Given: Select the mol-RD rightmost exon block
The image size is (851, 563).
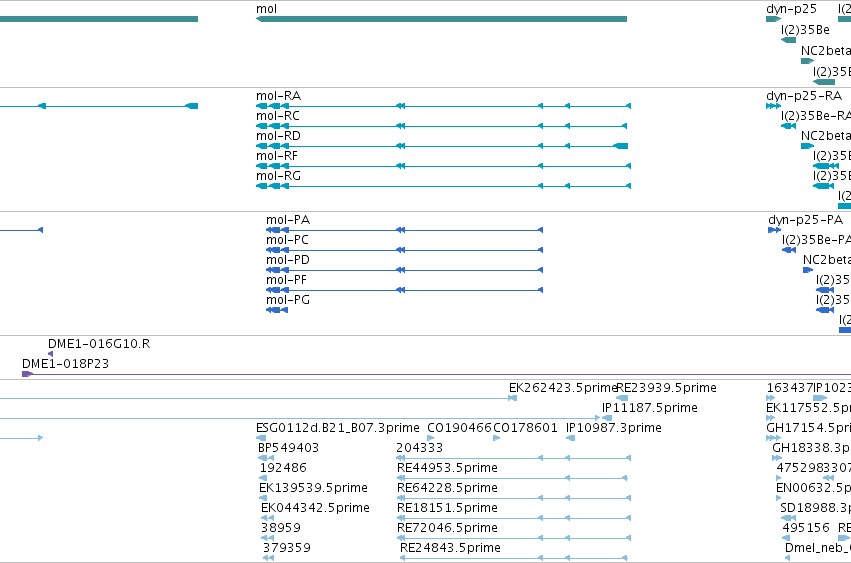Looking at the screenshot, I should pos(620,146).
